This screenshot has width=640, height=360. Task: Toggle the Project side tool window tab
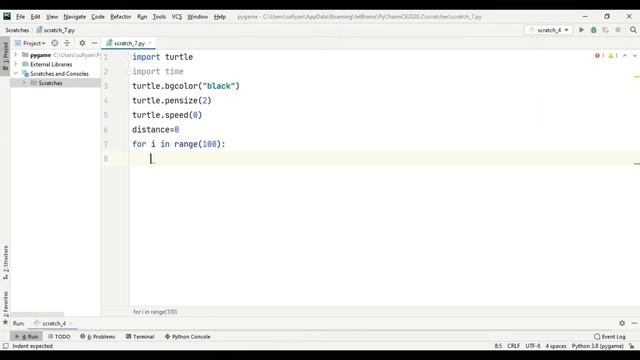(x=5, y=56)
